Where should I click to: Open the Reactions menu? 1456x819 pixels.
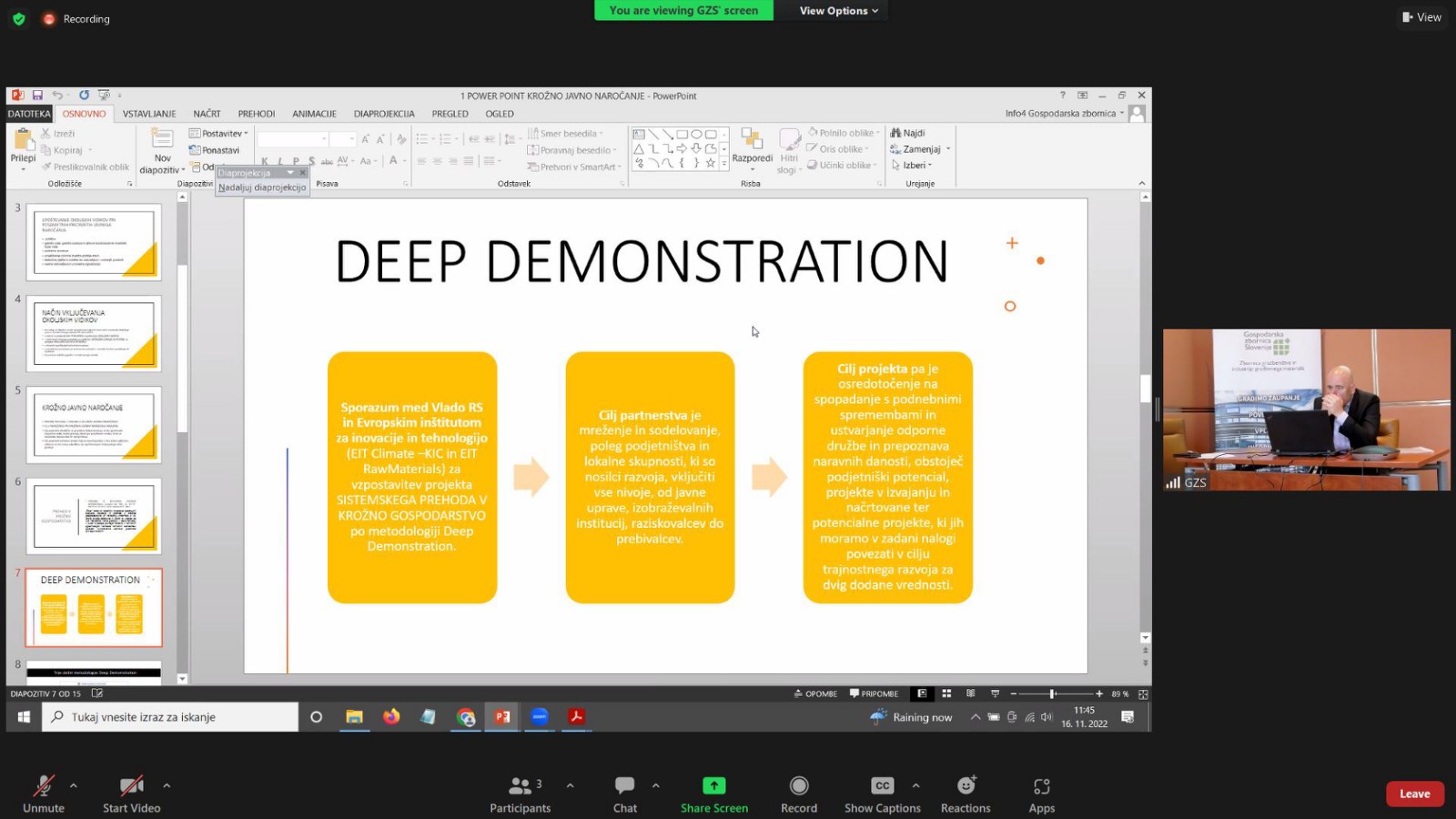(x=966, y=785)
